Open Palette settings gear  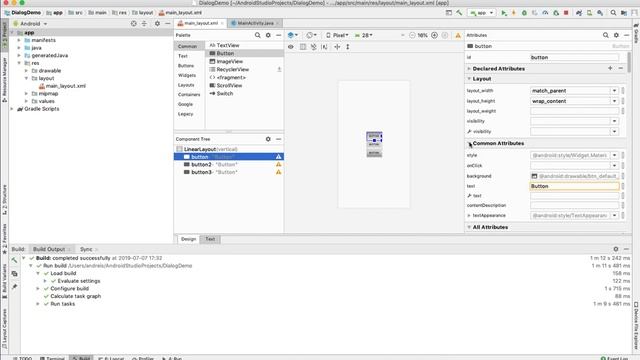(x=268, y=36)
